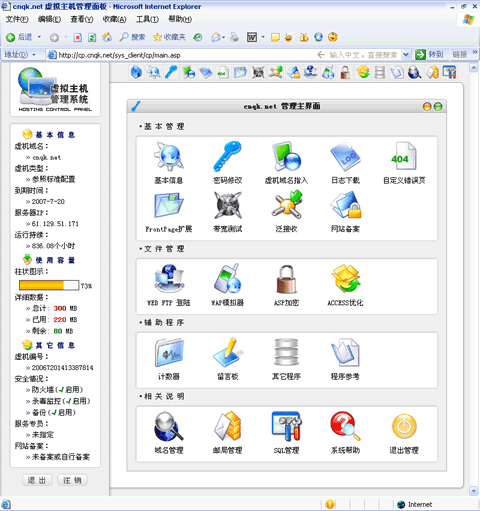This screenshot has width=480, height=511.
Task: Expand Back button history dropdown arrow
Action: coord(39,37)
